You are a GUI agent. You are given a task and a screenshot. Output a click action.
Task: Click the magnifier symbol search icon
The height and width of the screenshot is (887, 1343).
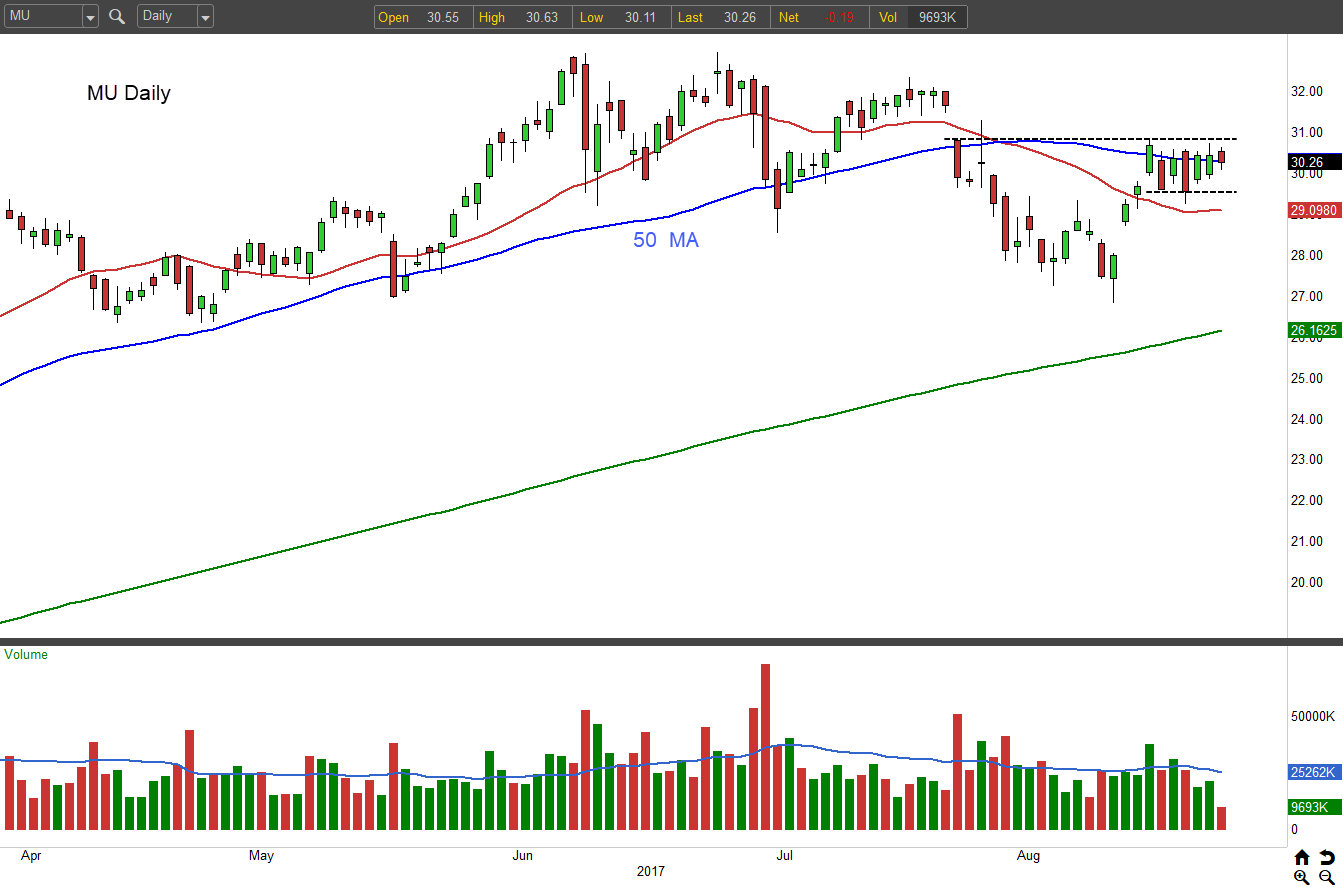[117, 16]
